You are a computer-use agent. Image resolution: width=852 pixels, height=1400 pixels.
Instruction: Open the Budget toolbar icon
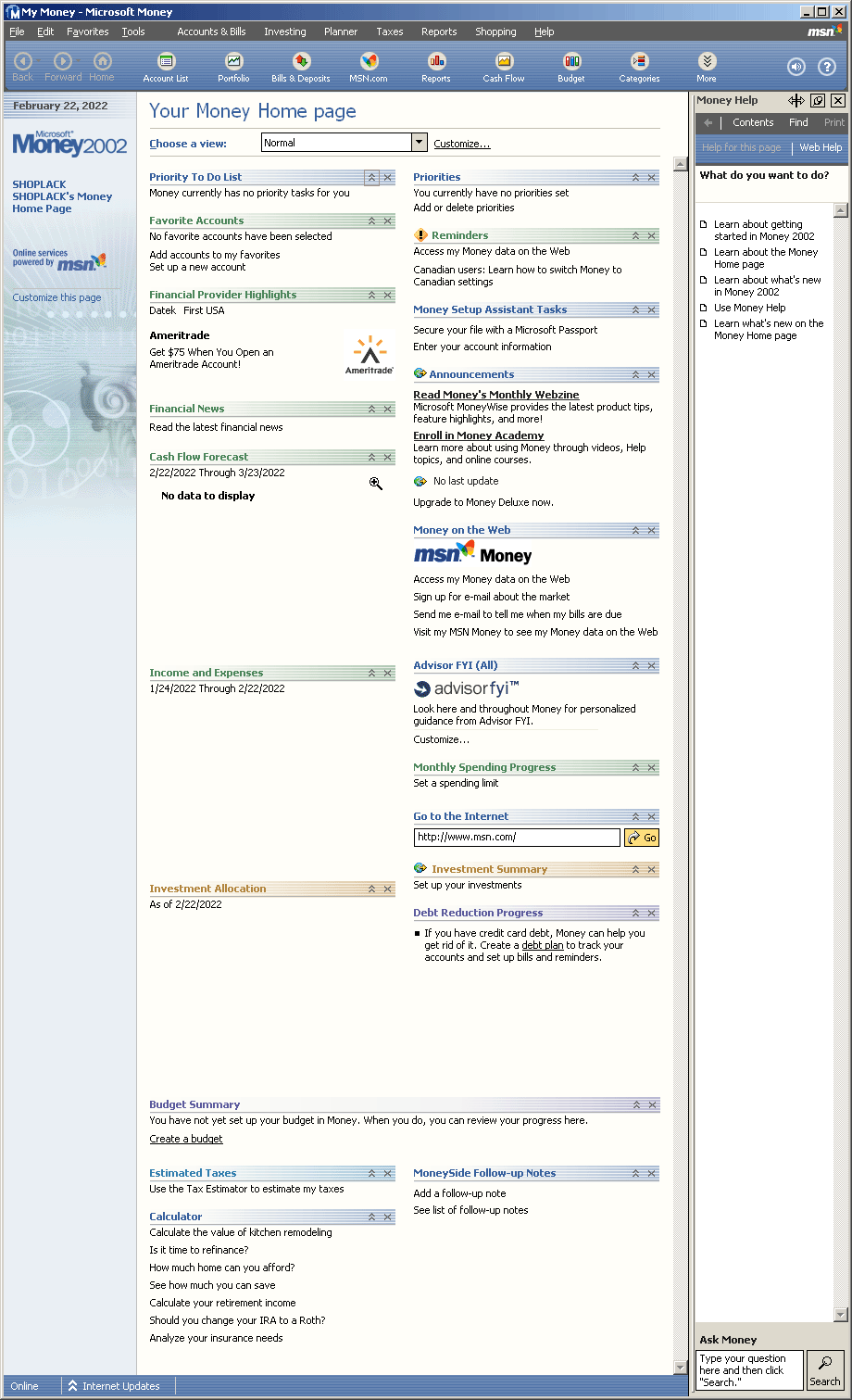coord(571,68)
